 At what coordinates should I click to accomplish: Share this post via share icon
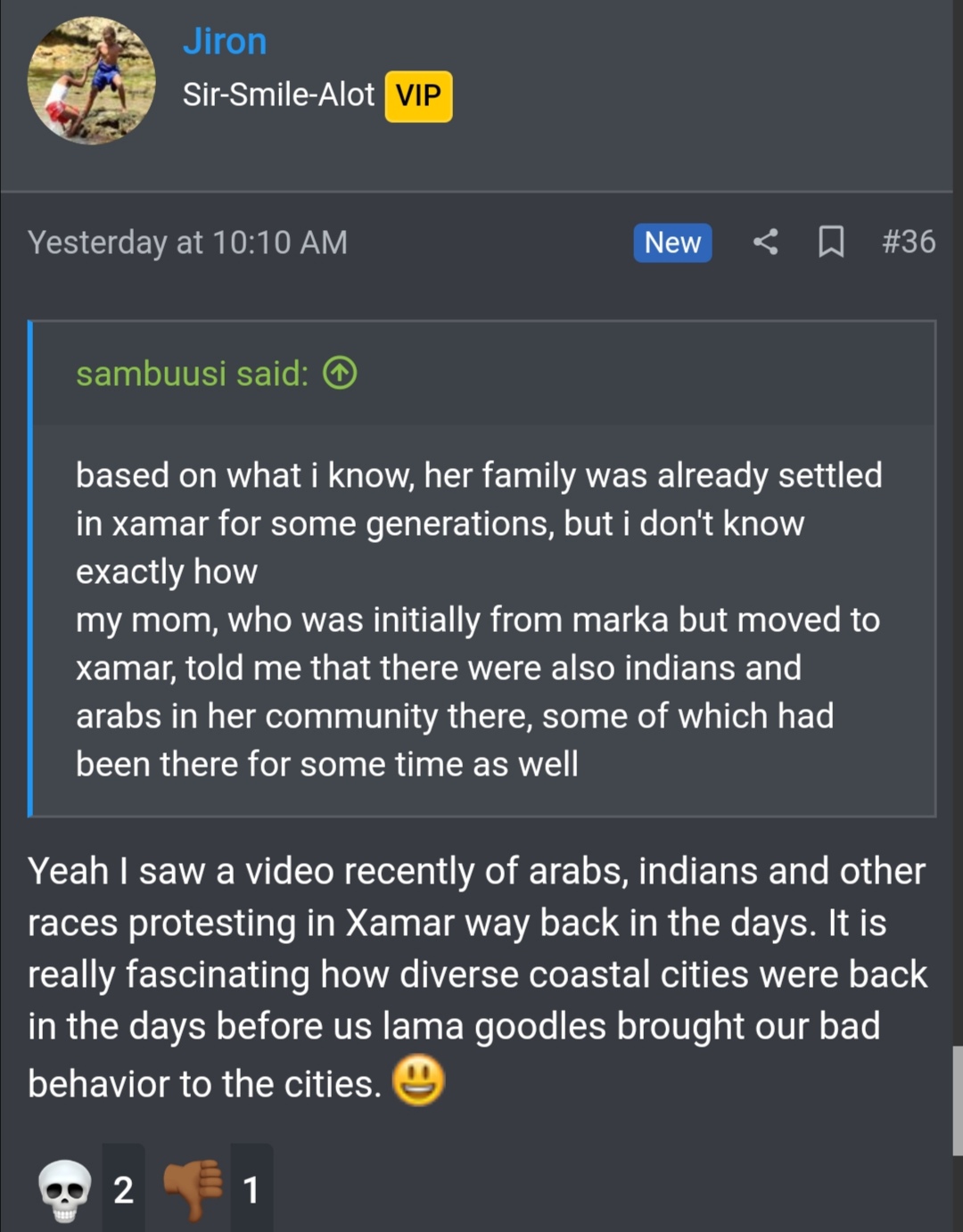[765, 242]
